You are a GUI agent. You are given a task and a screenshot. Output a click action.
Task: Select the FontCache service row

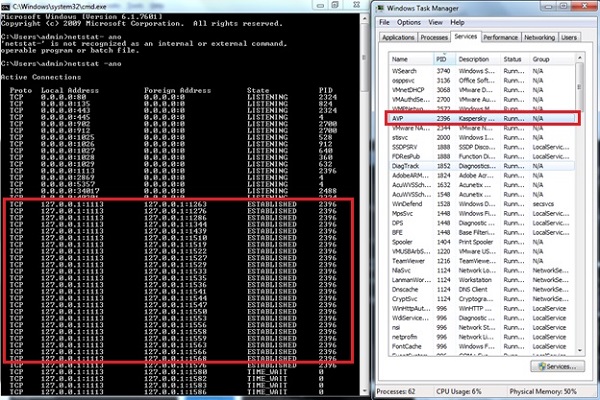pos(482,346)
